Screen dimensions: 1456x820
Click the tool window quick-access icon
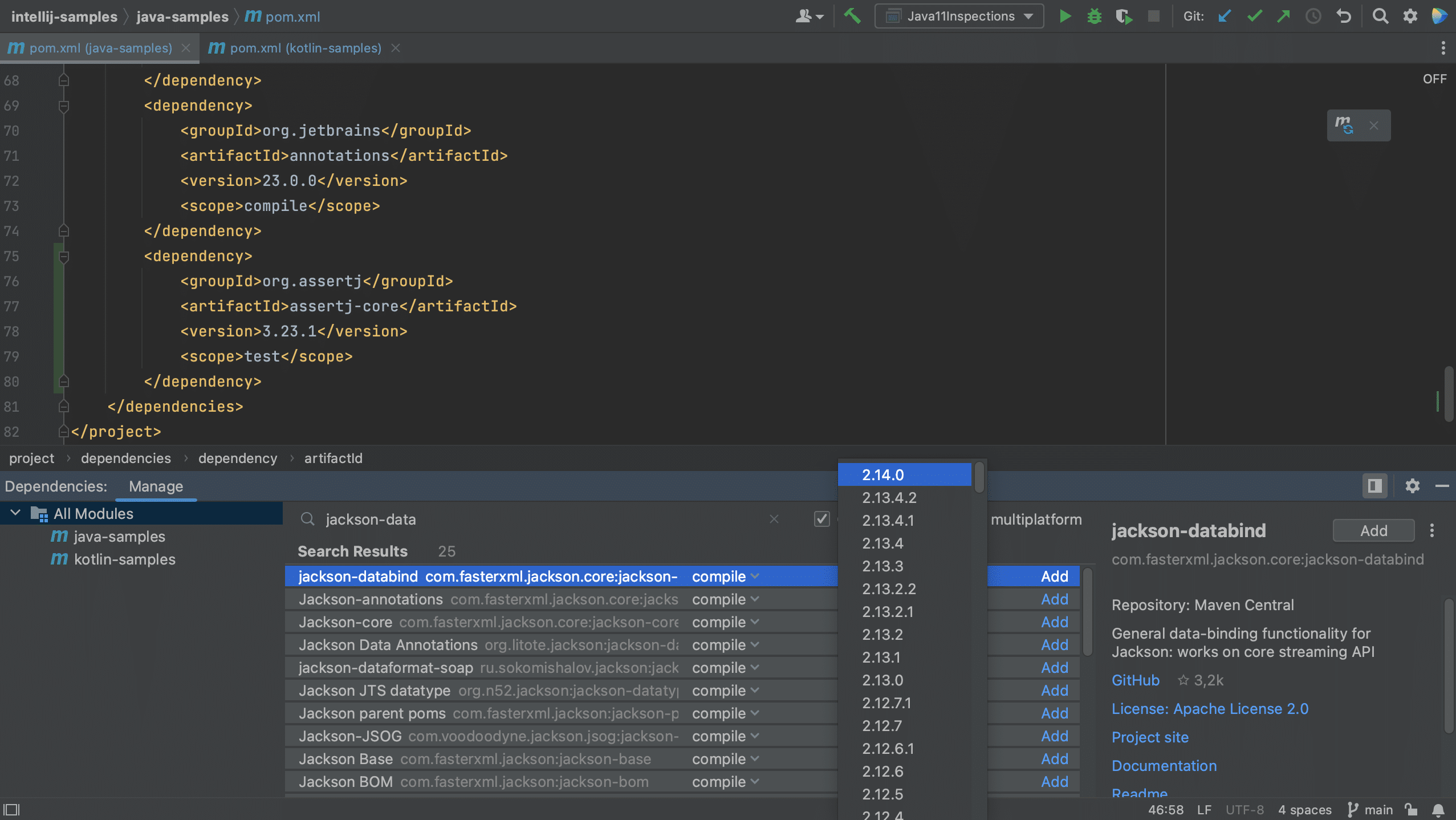[11, 809]
